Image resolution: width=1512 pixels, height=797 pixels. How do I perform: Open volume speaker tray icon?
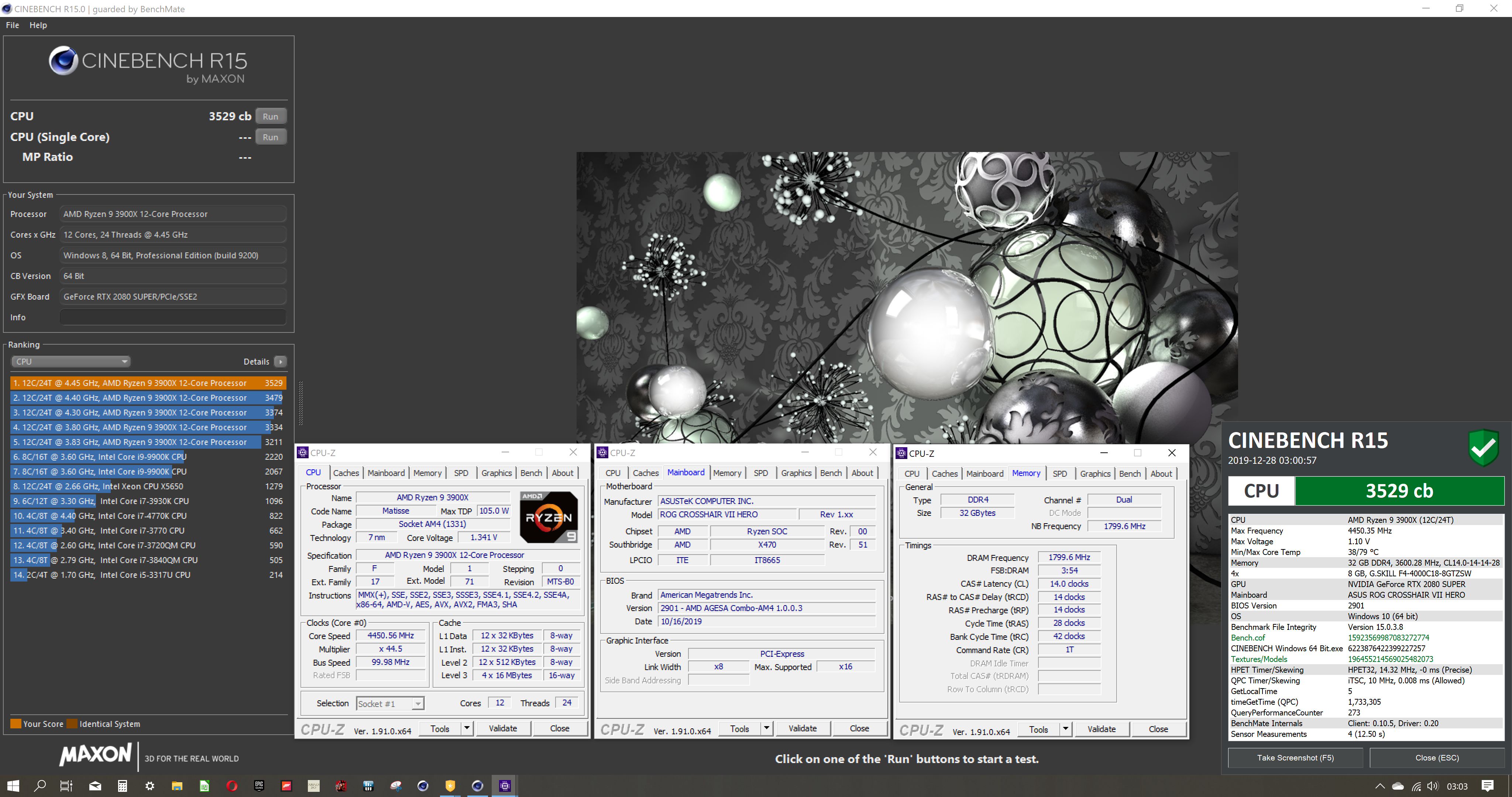(1433, 786)
